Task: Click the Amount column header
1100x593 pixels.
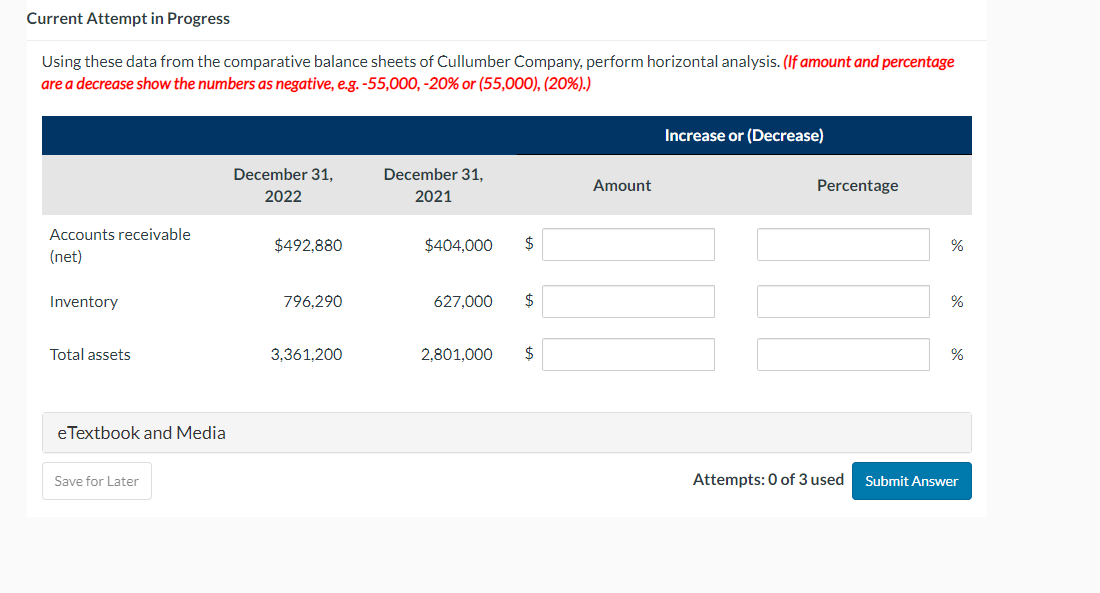Action: (622, 185)
